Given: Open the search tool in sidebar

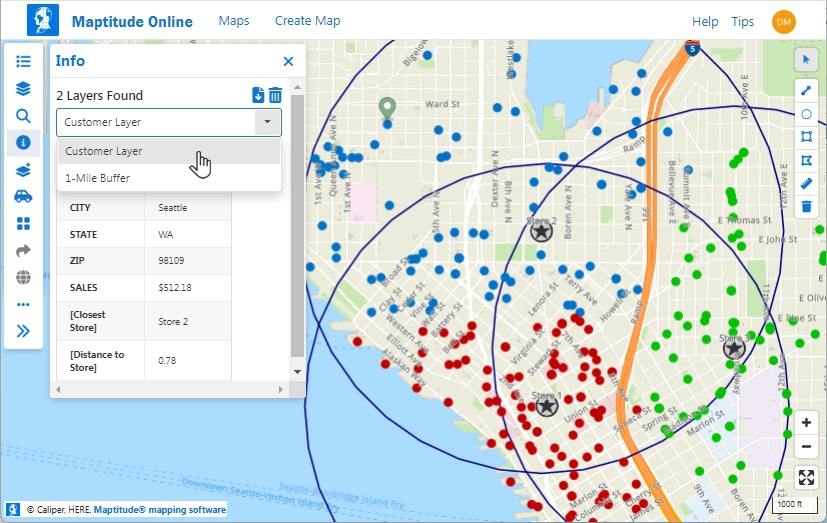Looking at the screenshot, I should point(23,115).
